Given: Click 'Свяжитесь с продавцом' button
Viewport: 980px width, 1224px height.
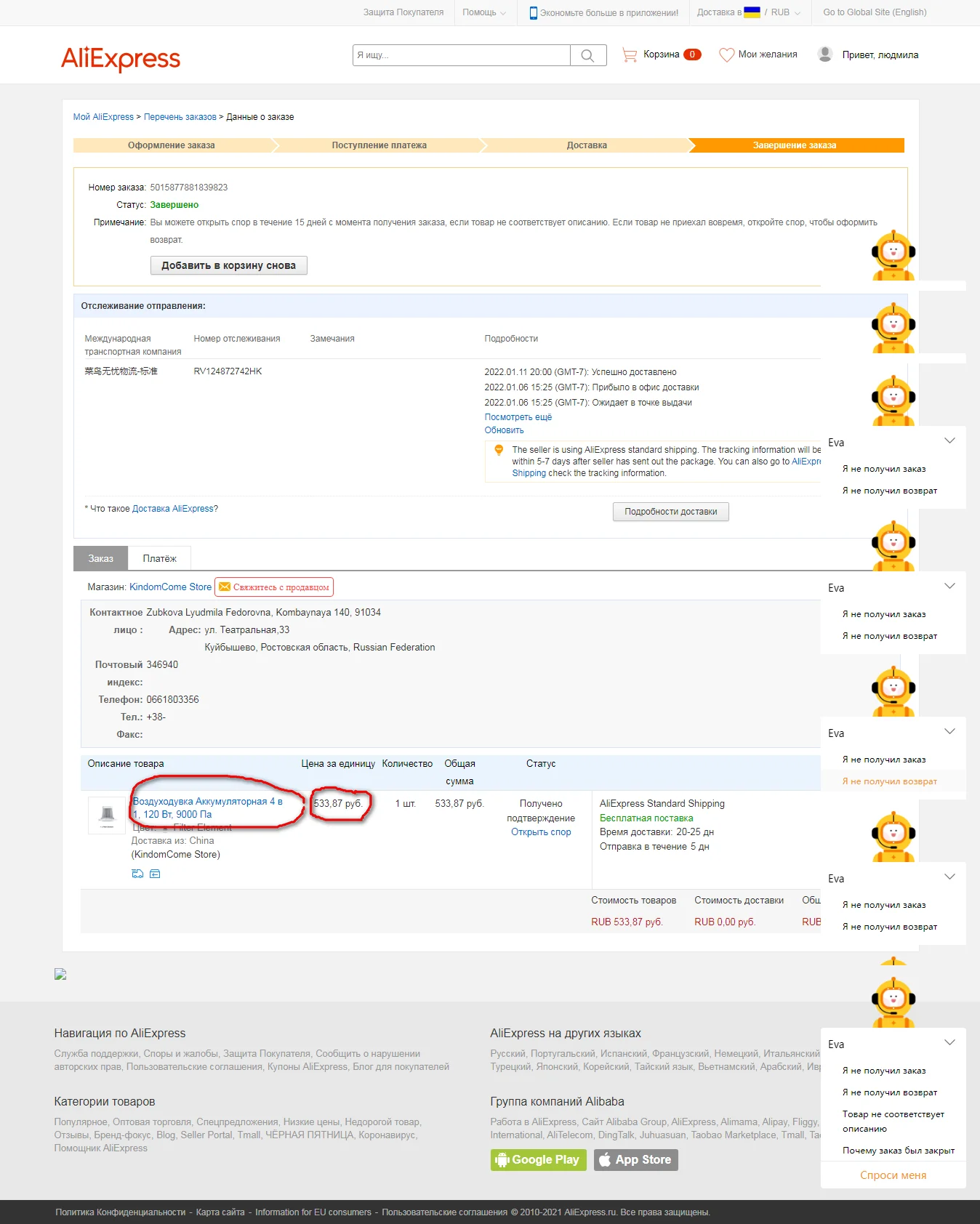Looking at the screenshot, I should [274, 587].
